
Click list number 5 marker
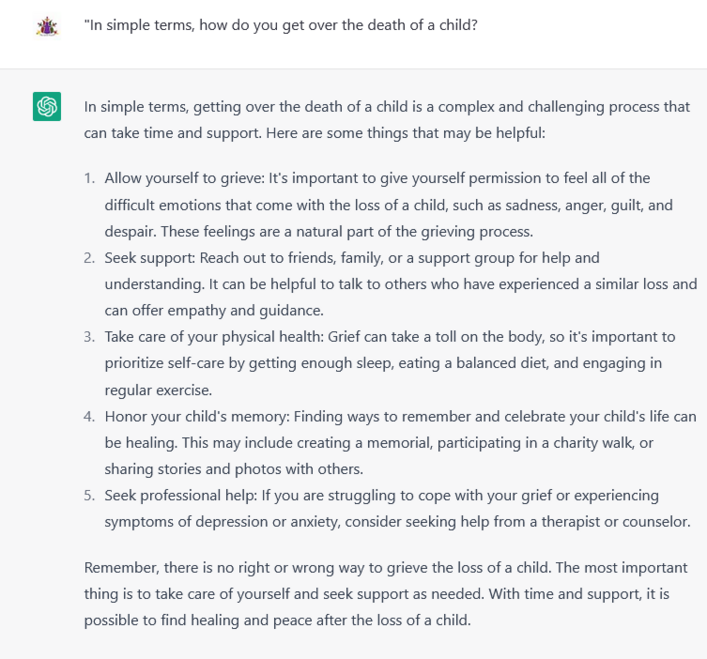tap(90, 496)
